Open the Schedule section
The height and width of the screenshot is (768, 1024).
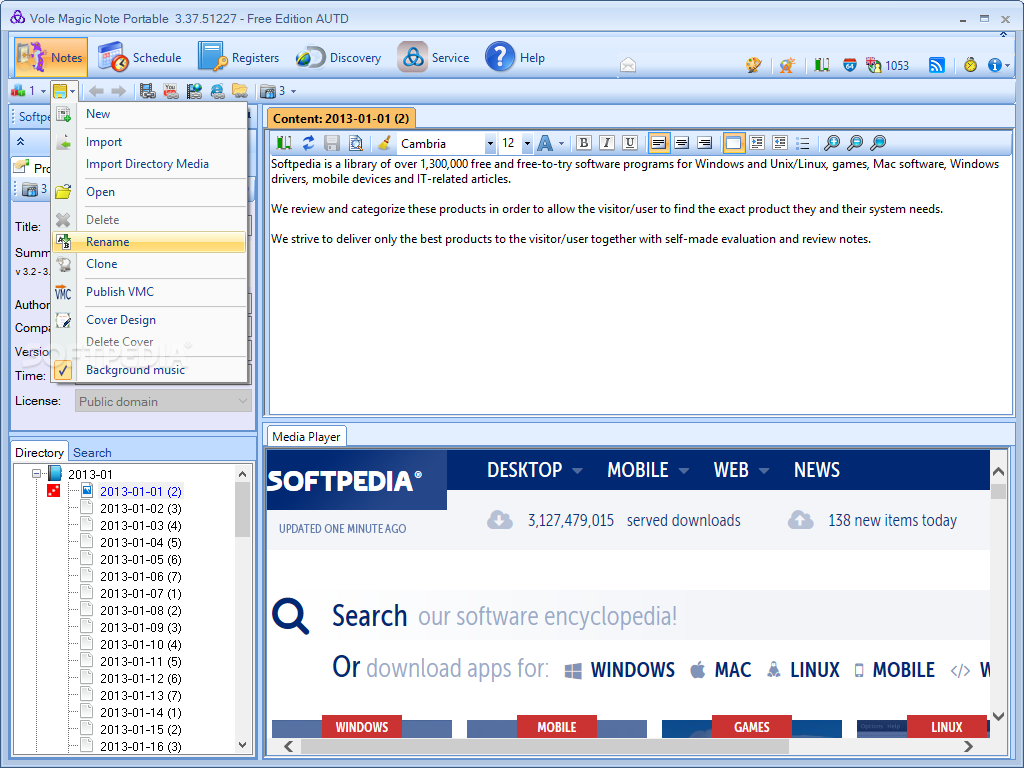(x=140, y=57)
